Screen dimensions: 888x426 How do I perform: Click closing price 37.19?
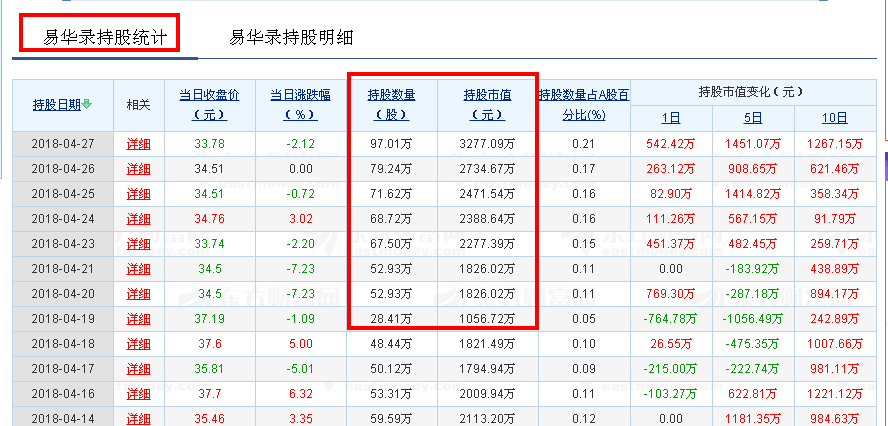[x=210, y=319]
